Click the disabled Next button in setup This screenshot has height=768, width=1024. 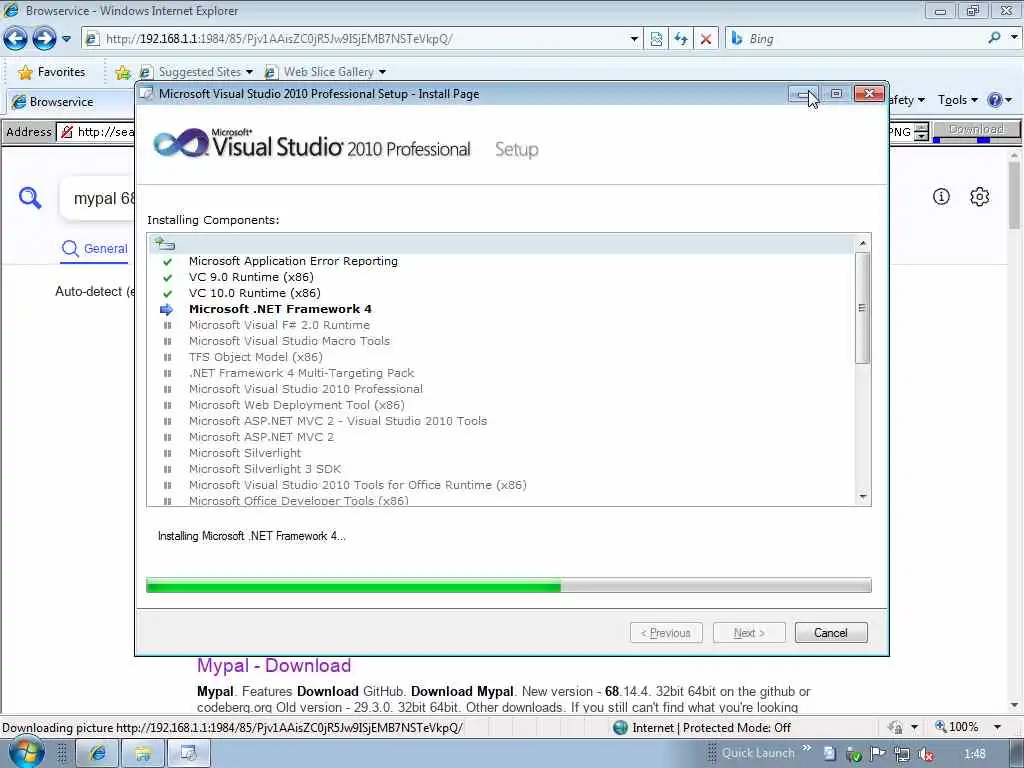pyautogui.click(x=749, y=632)
